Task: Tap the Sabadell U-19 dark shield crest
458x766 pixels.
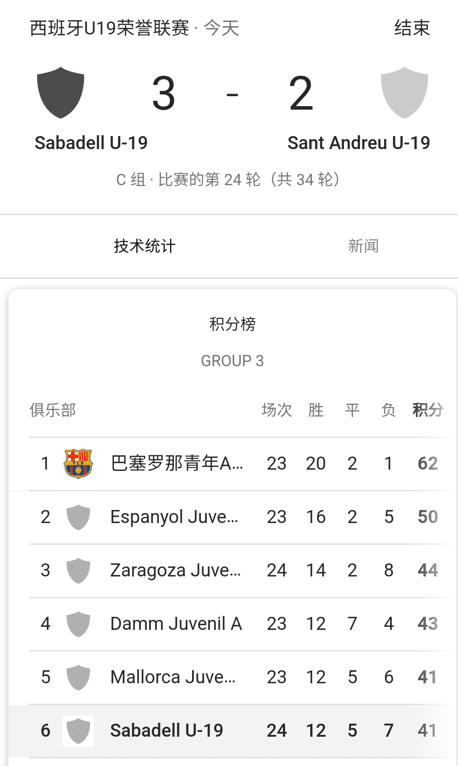Action: (61, 93)
